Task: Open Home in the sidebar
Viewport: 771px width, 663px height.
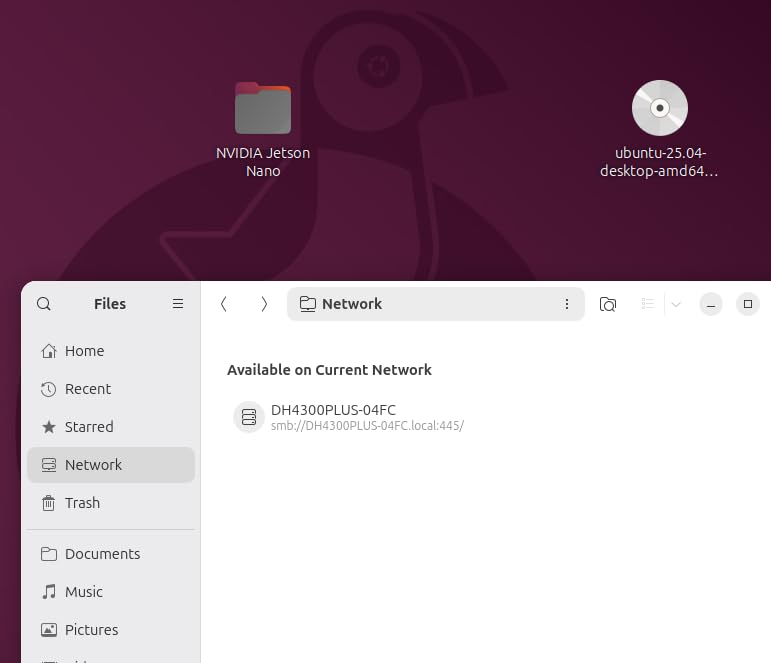Action: pyautogui.click(x=84, y=351)
